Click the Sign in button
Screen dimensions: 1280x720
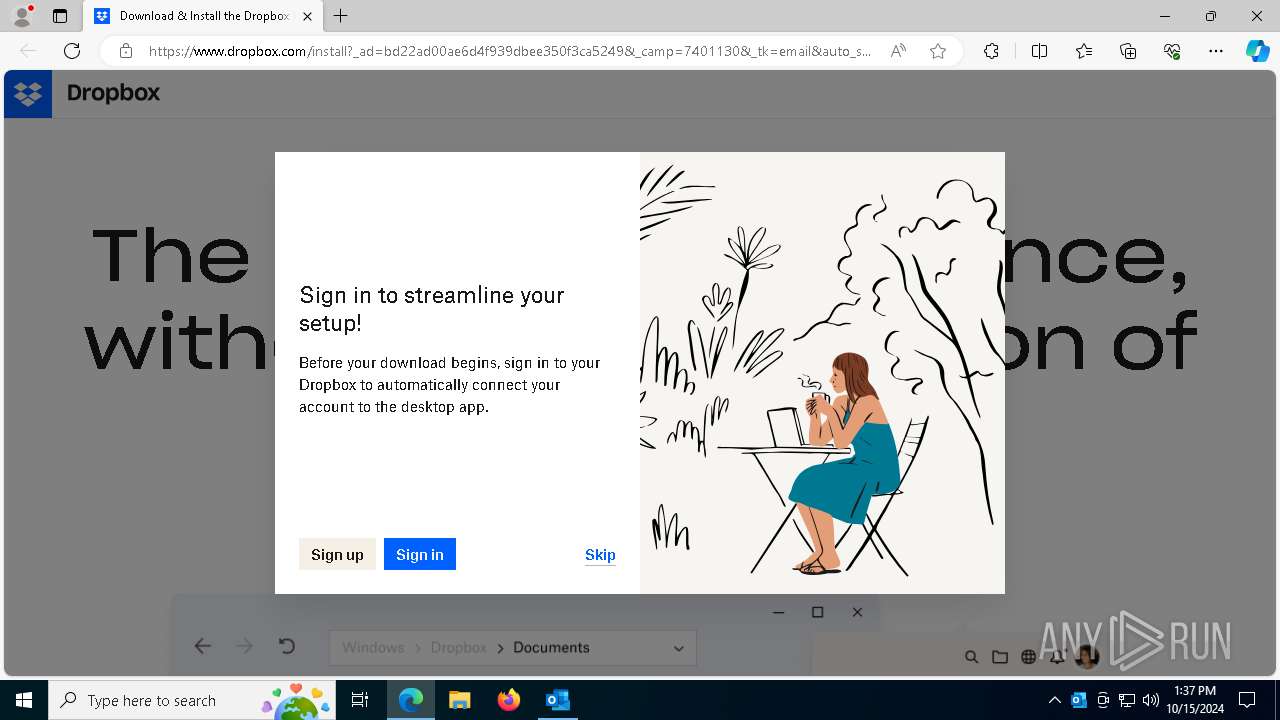[x=420, y=554]
